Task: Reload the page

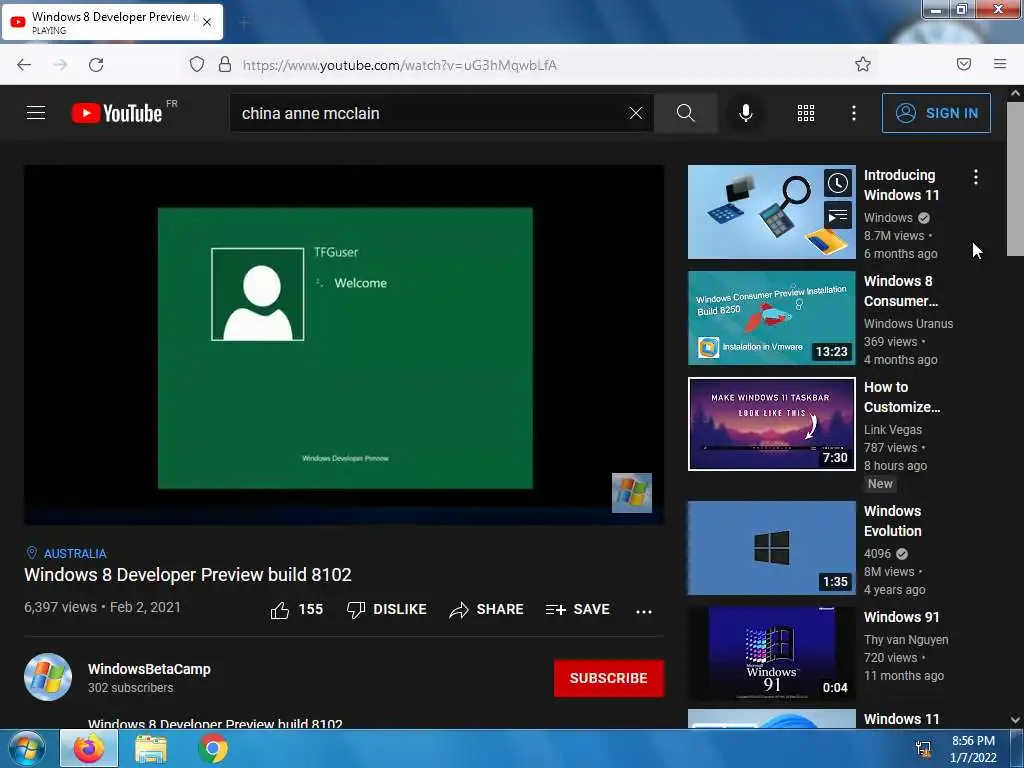Action: pos(96,65)
